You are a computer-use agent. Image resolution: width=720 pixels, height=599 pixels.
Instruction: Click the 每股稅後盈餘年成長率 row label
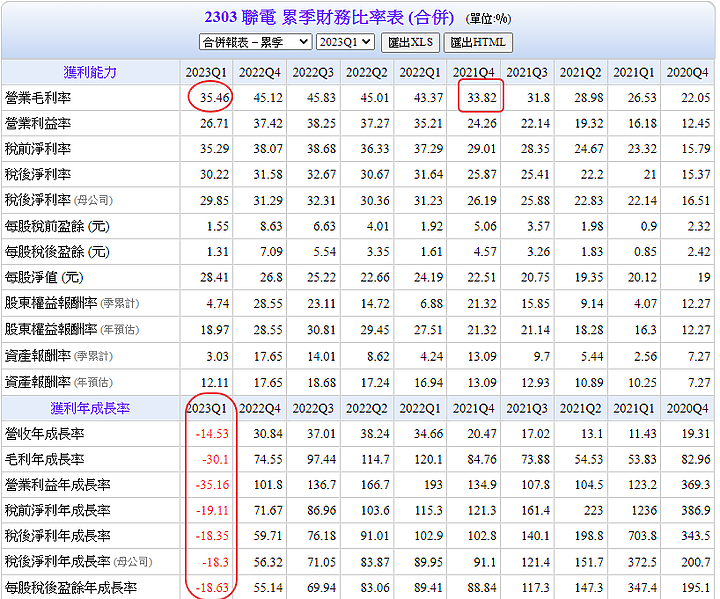point(71,588)
